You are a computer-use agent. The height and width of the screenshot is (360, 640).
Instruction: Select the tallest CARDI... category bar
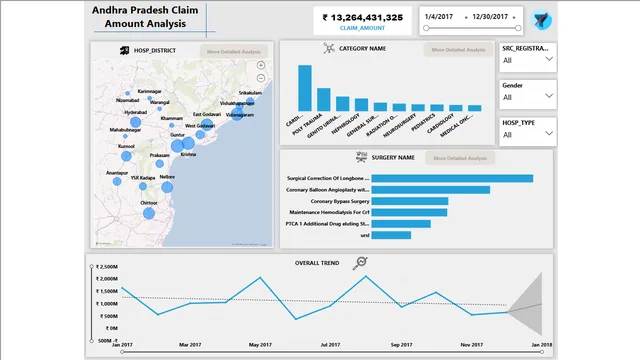[305, 88]
